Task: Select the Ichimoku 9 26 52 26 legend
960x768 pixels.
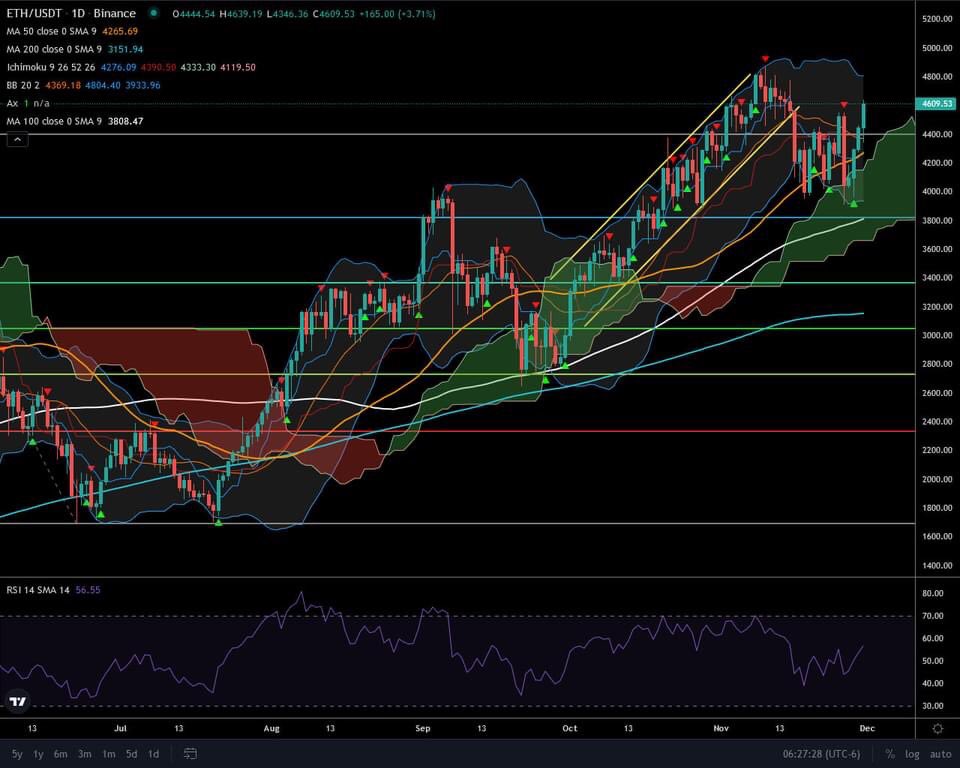Action: (x=51, y=67)
